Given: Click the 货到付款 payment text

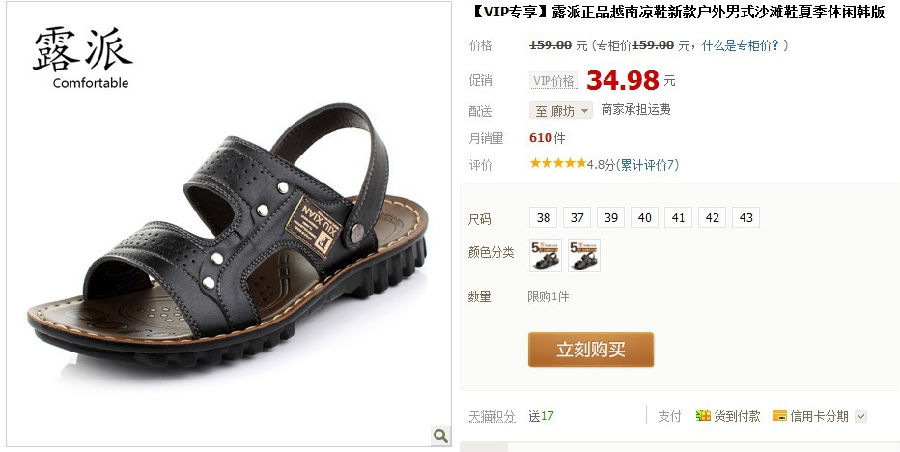Looking at the screenshot, I should [x=737, y=416].
